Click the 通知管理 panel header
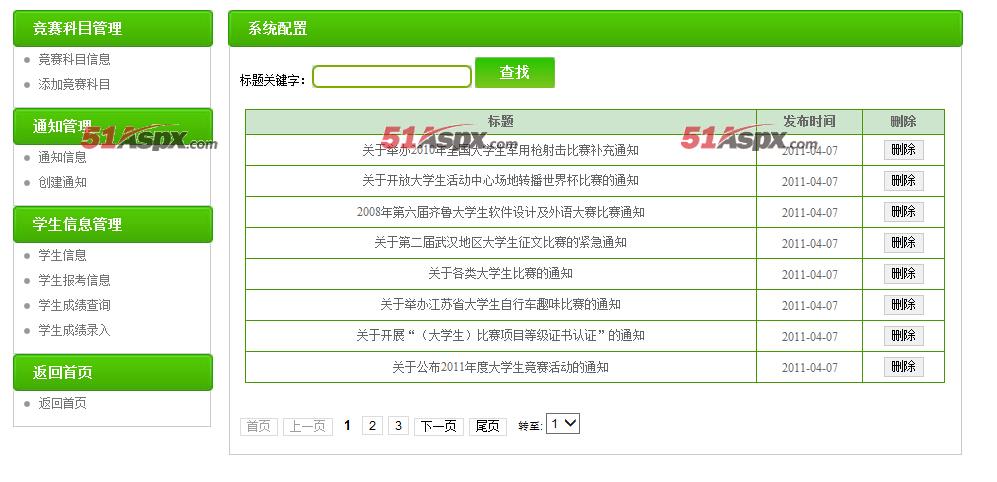Screen dimensions: 997x482 113,126
